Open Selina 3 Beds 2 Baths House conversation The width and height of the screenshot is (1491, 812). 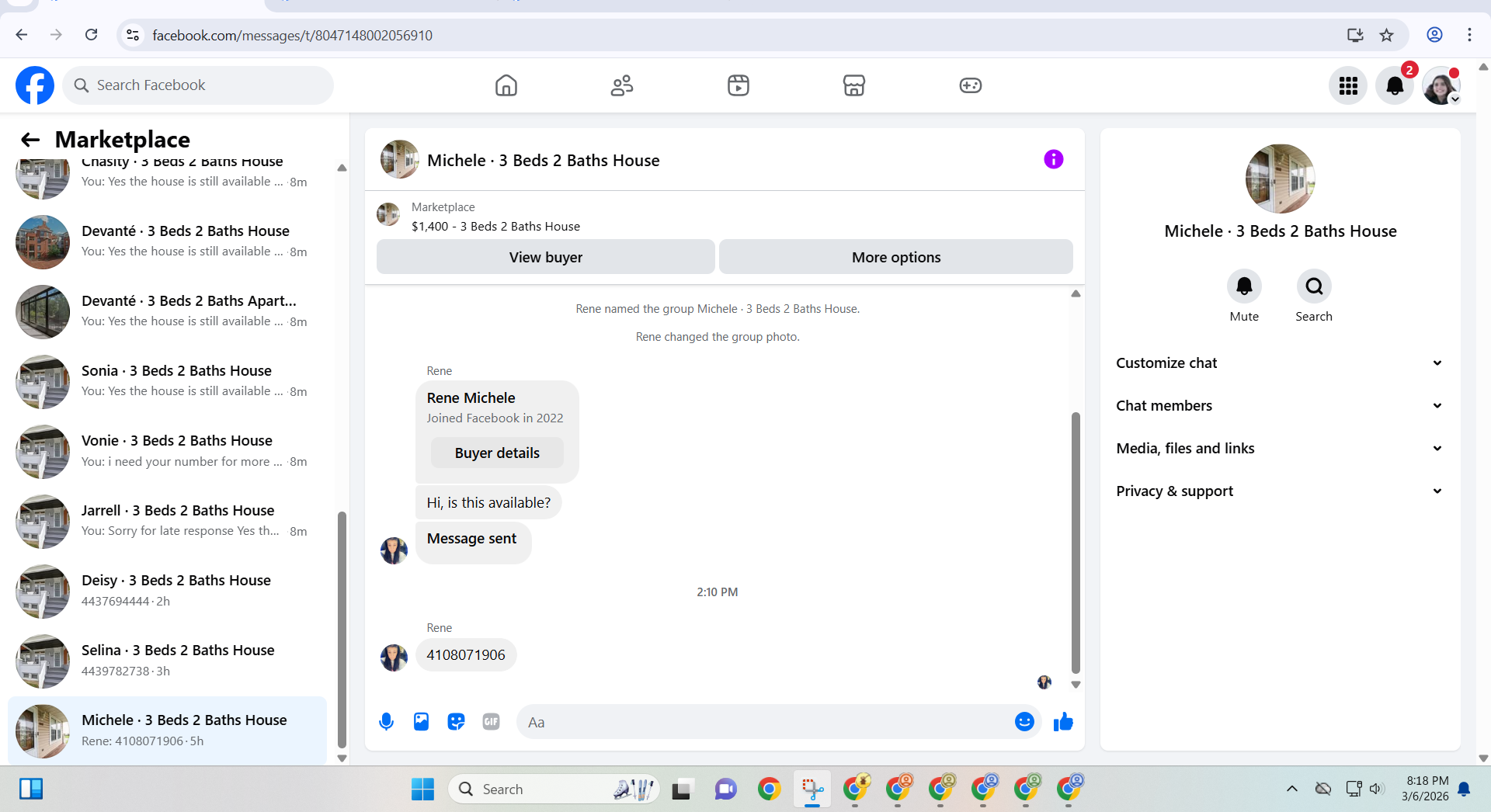167,661
